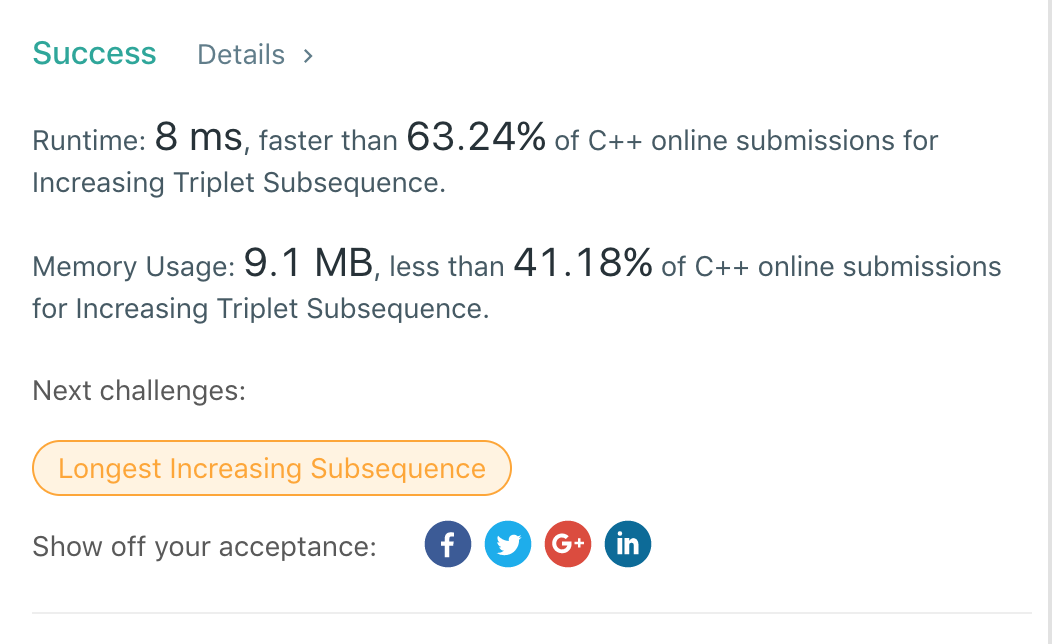1052x644 pixels.
Task: Click the Memory Usage label text
Action: [x=133, y=267]
